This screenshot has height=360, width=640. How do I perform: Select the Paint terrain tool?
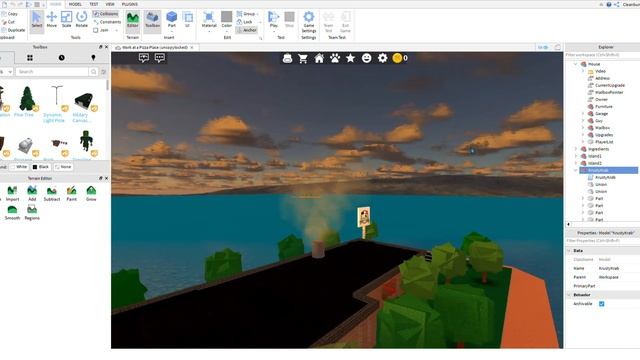point(71,193)
